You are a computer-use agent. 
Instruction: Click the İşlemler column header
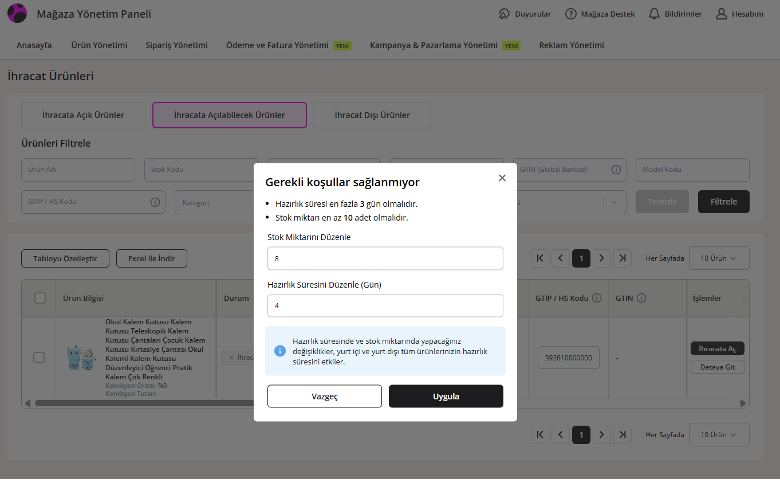(707, 298)
